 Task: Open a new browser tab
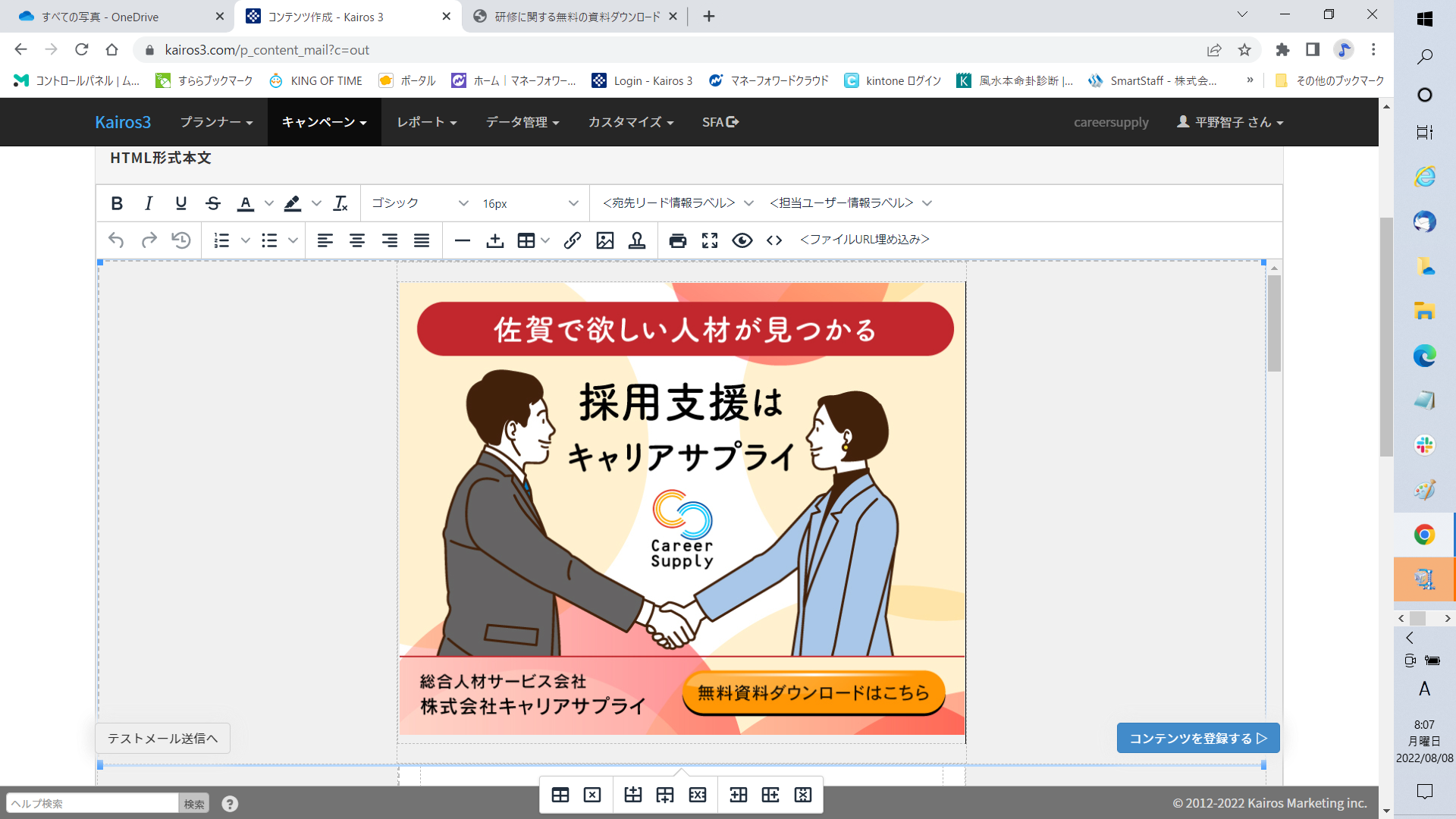[709, 17]
